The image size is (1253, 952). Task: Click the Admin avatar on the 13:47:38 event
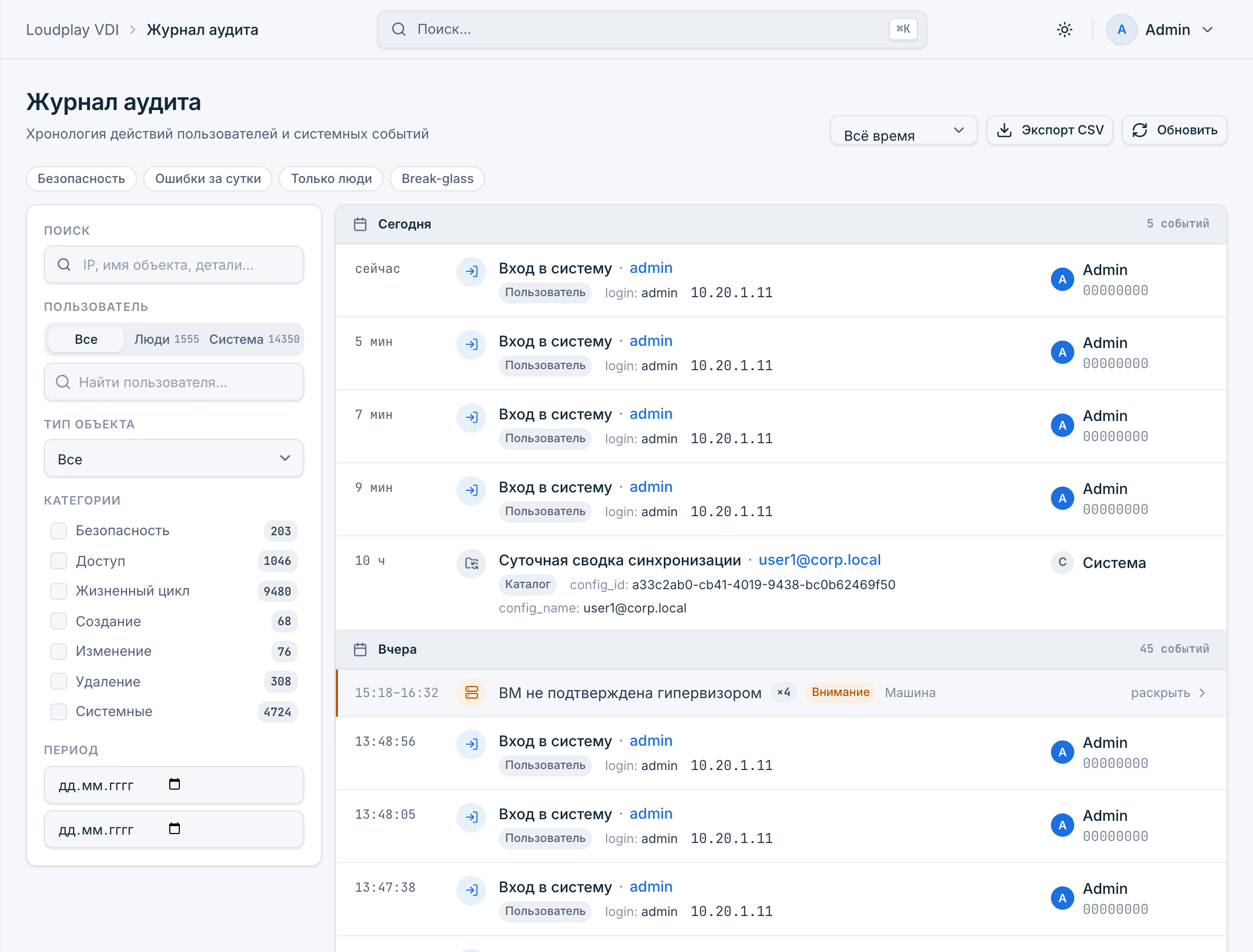1062,898
